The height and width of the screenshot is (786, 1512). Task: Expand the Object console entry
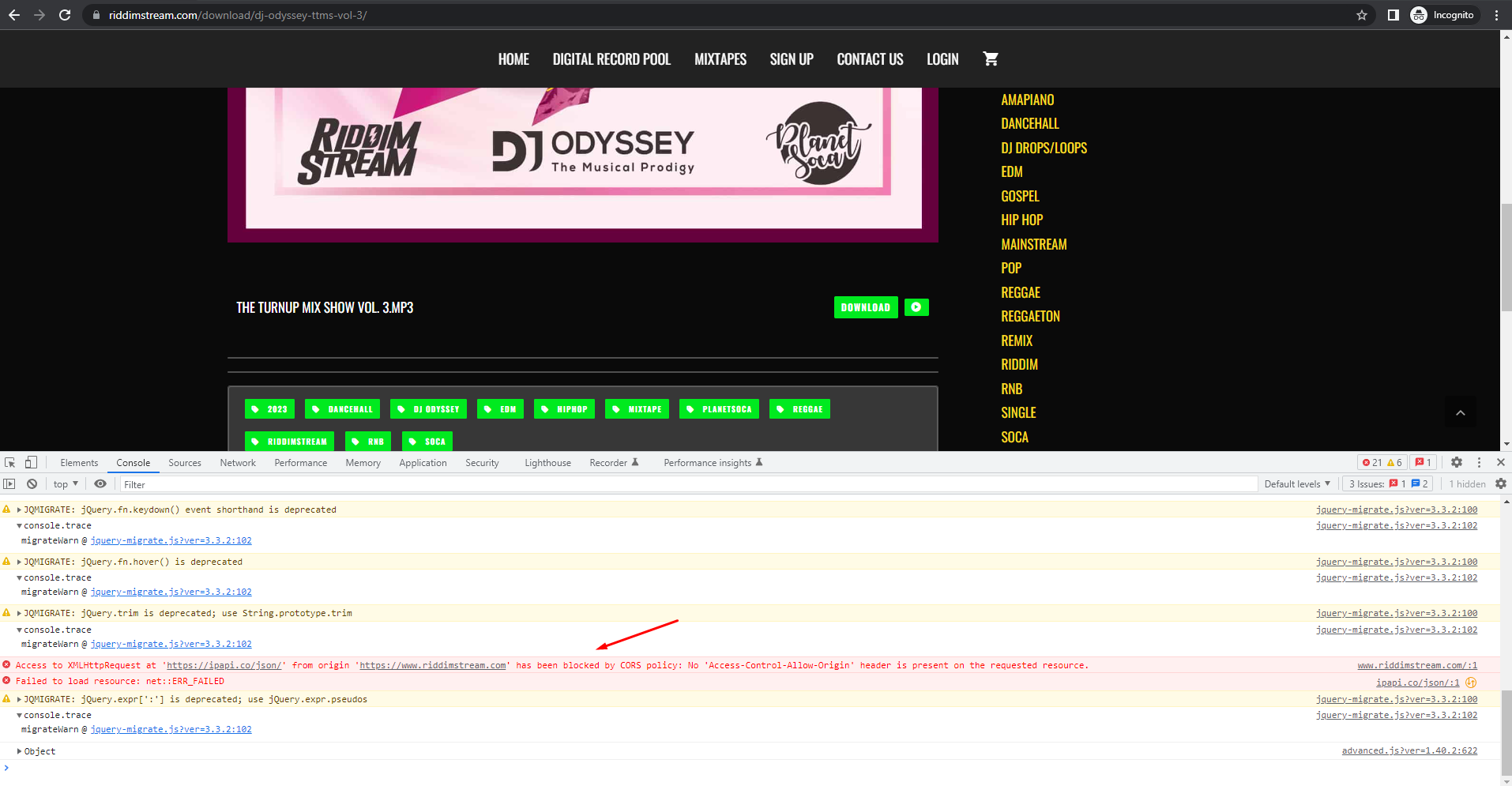coord(19,752)
